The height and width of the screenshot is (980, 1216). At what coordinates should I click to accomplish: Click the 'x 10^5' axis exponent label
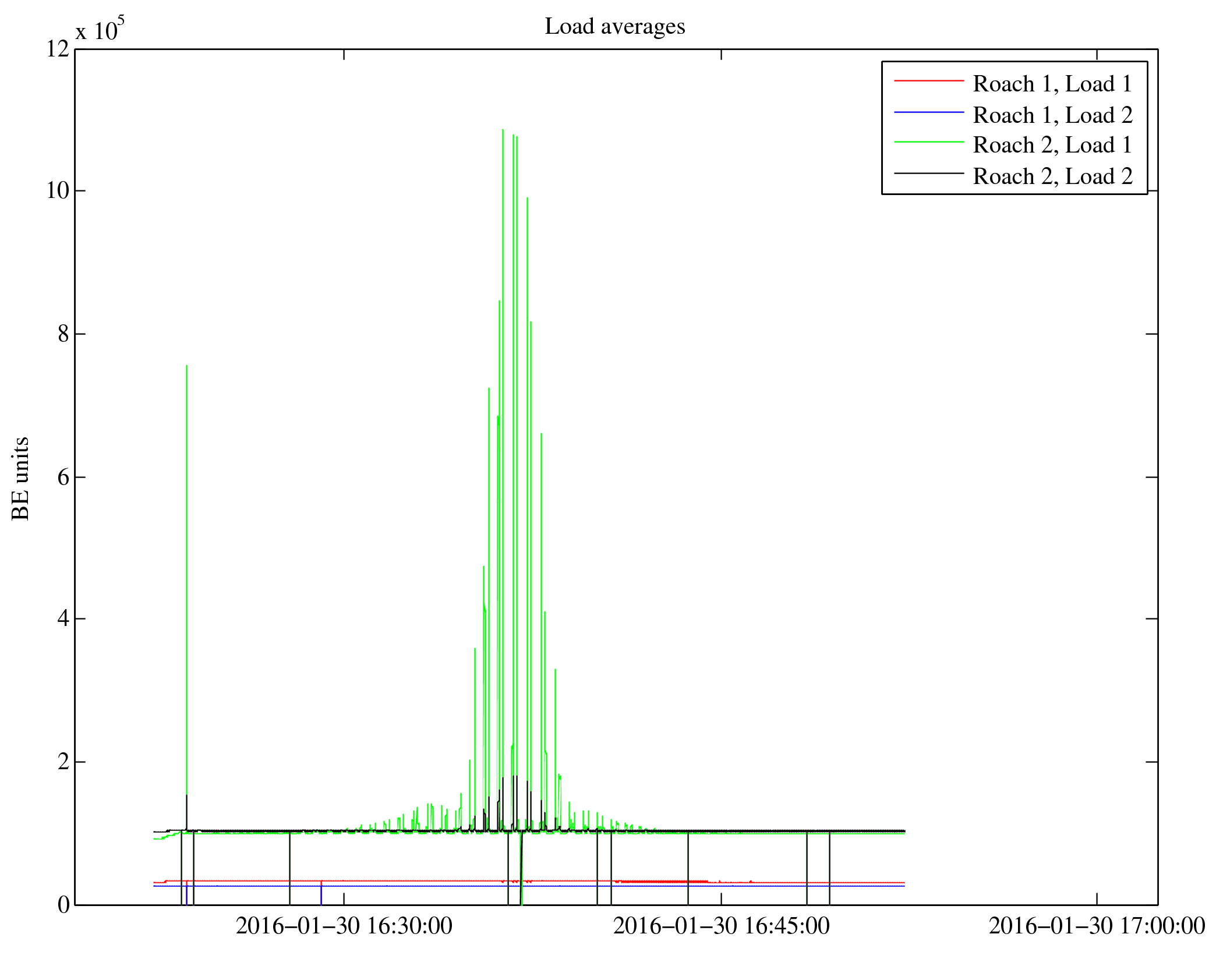pyautogui.click(x=100, y=29)
